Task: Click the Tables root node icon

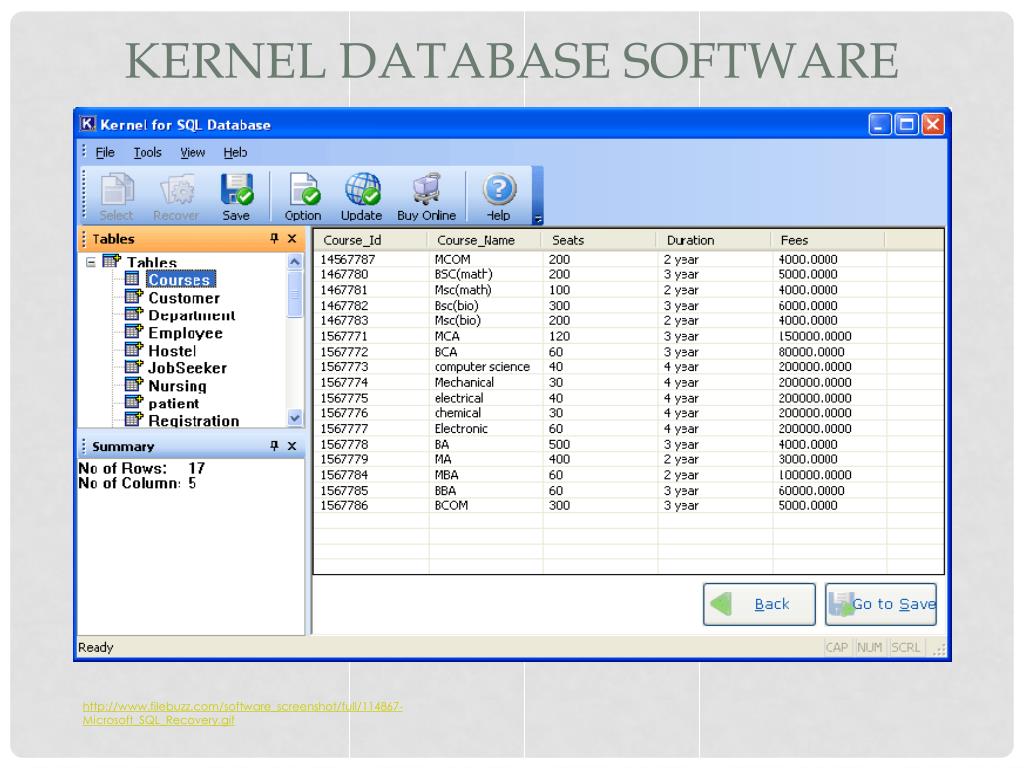Action: [x=112, y=261]
